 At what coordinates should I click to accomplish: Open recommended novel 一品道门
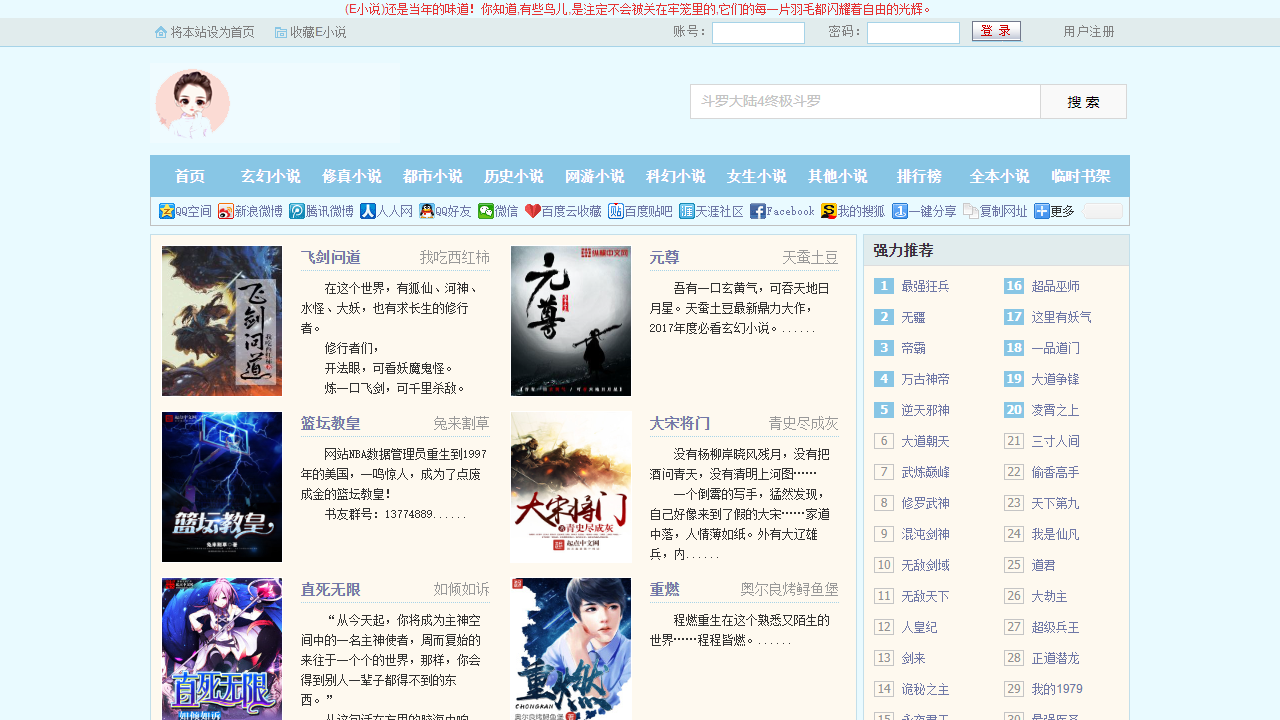(1056, 348)
